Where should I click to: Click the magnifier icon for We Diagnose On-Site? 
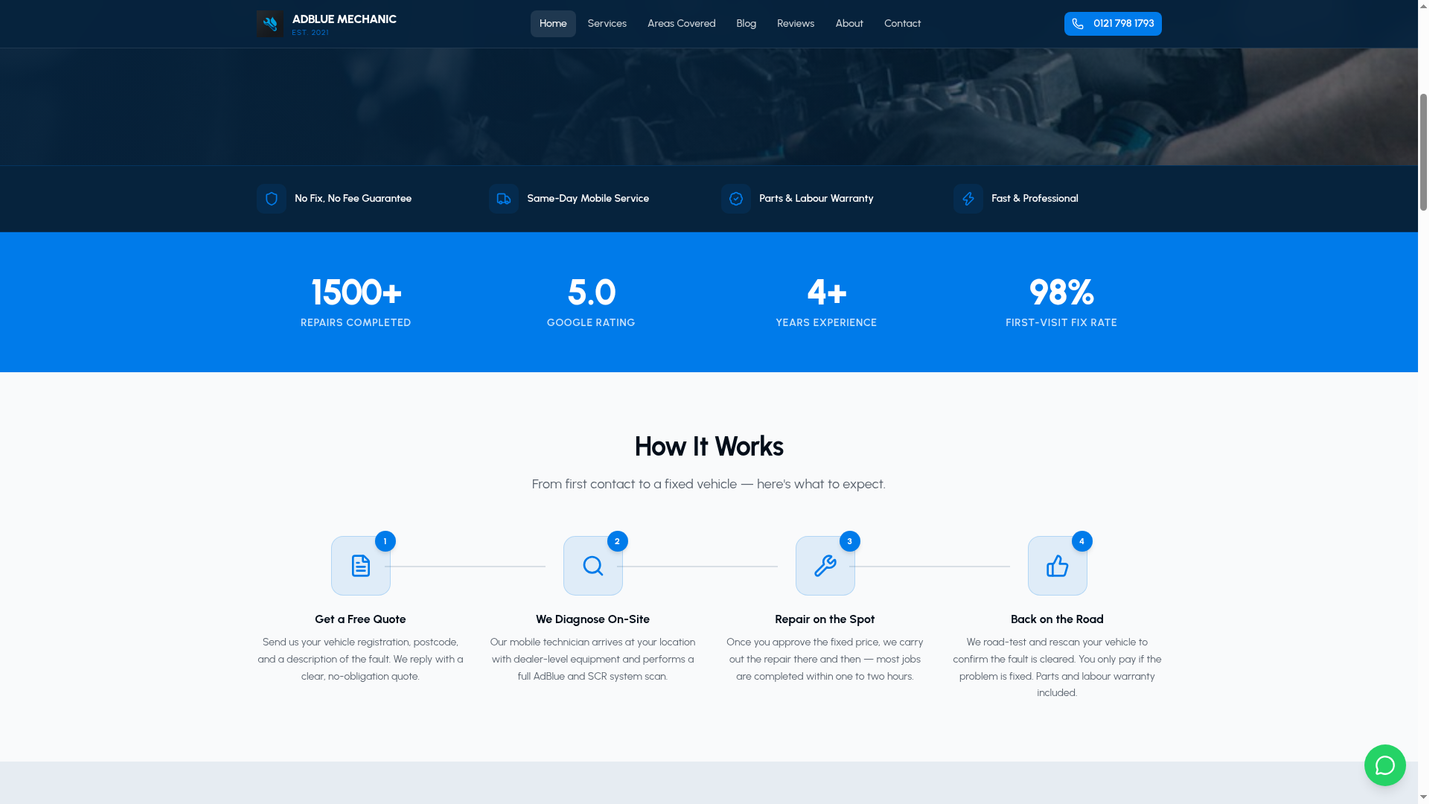[x=593, y=566]
